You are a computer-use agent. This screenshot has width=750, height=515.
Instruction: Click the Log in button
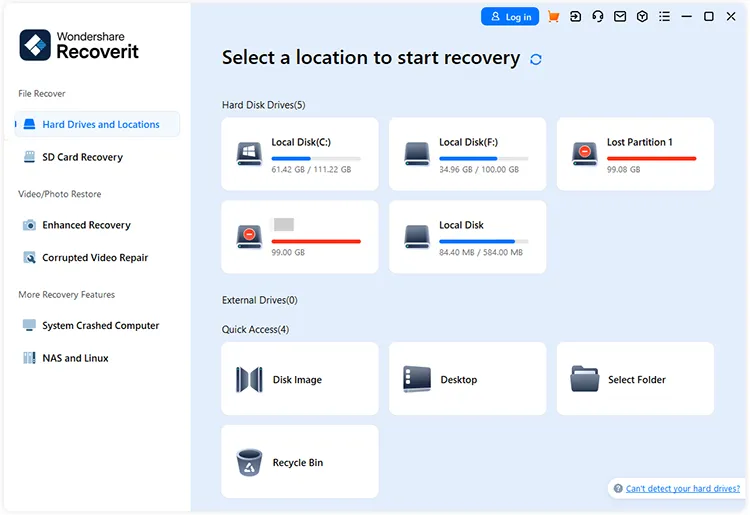(x=509, y=17)
